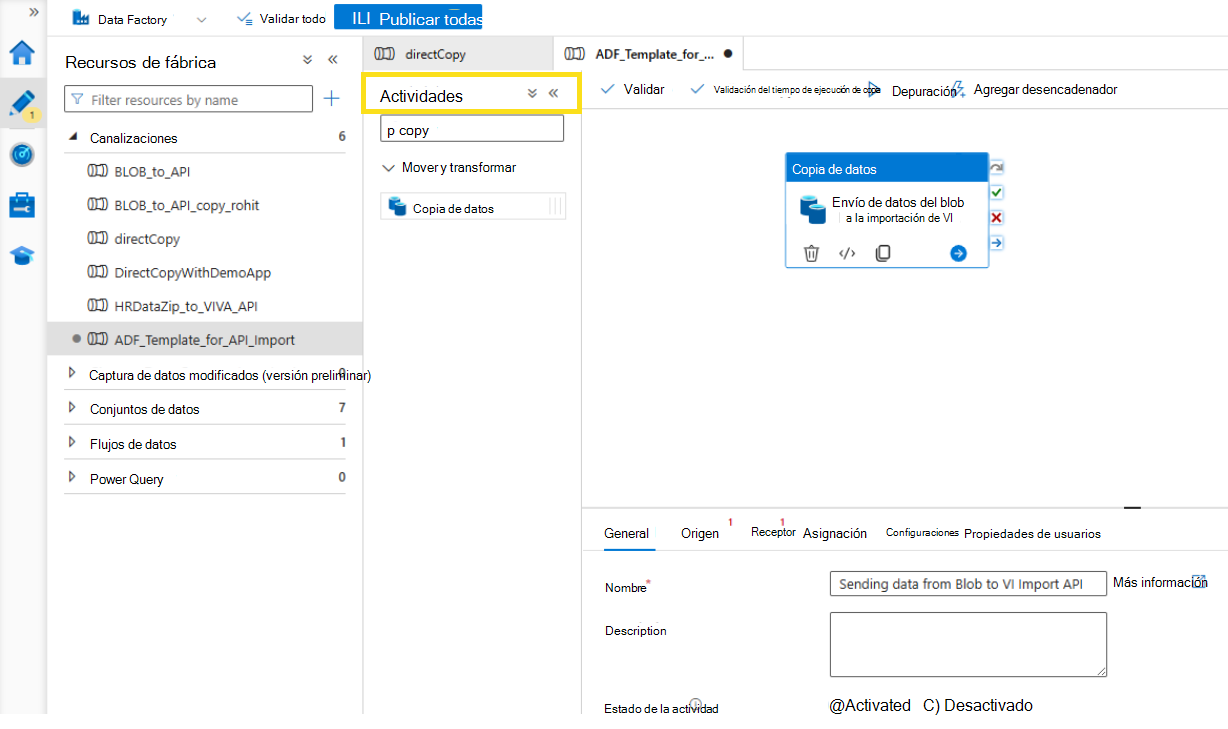Click the upon-skip connector icon
The width and height of the screenshot is (1228, 729).
click(x=996, y=167)
